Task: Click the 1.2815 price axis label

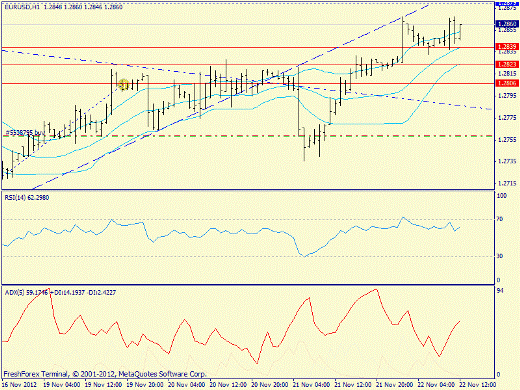Action: pos(507,74)
